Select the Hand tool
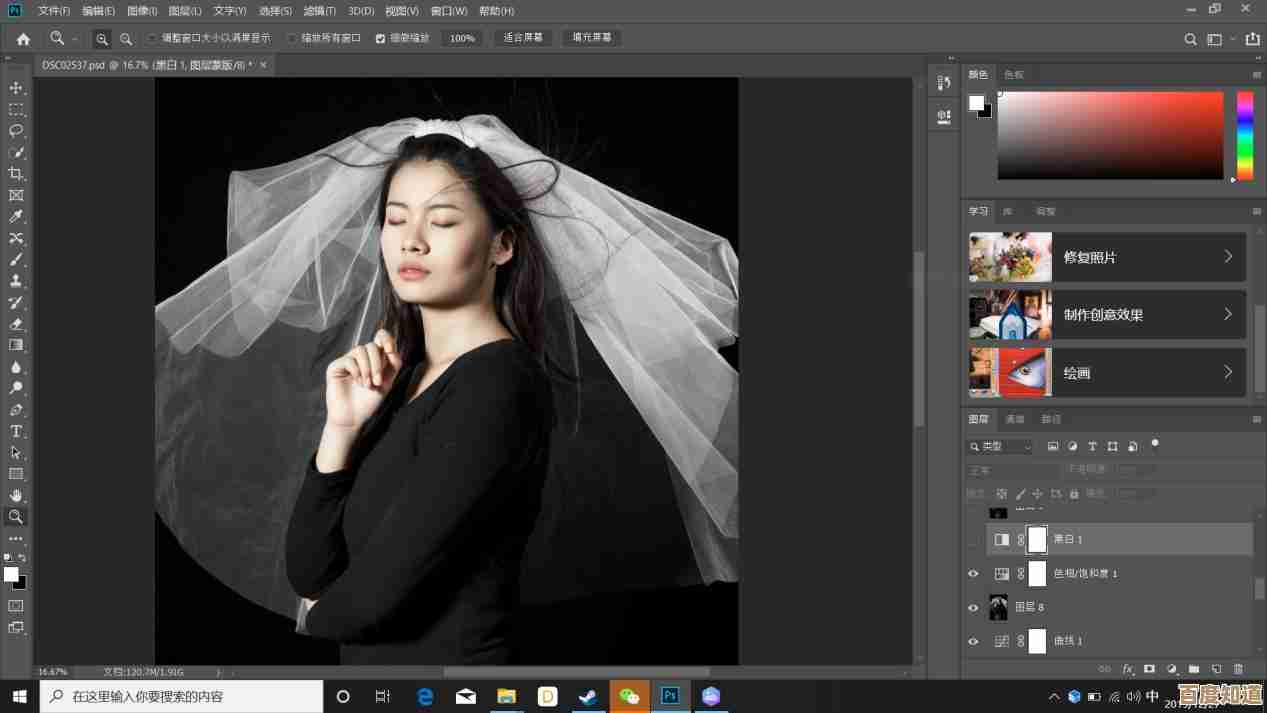The width and height of the screenshot is (1267, 713). 16,495
